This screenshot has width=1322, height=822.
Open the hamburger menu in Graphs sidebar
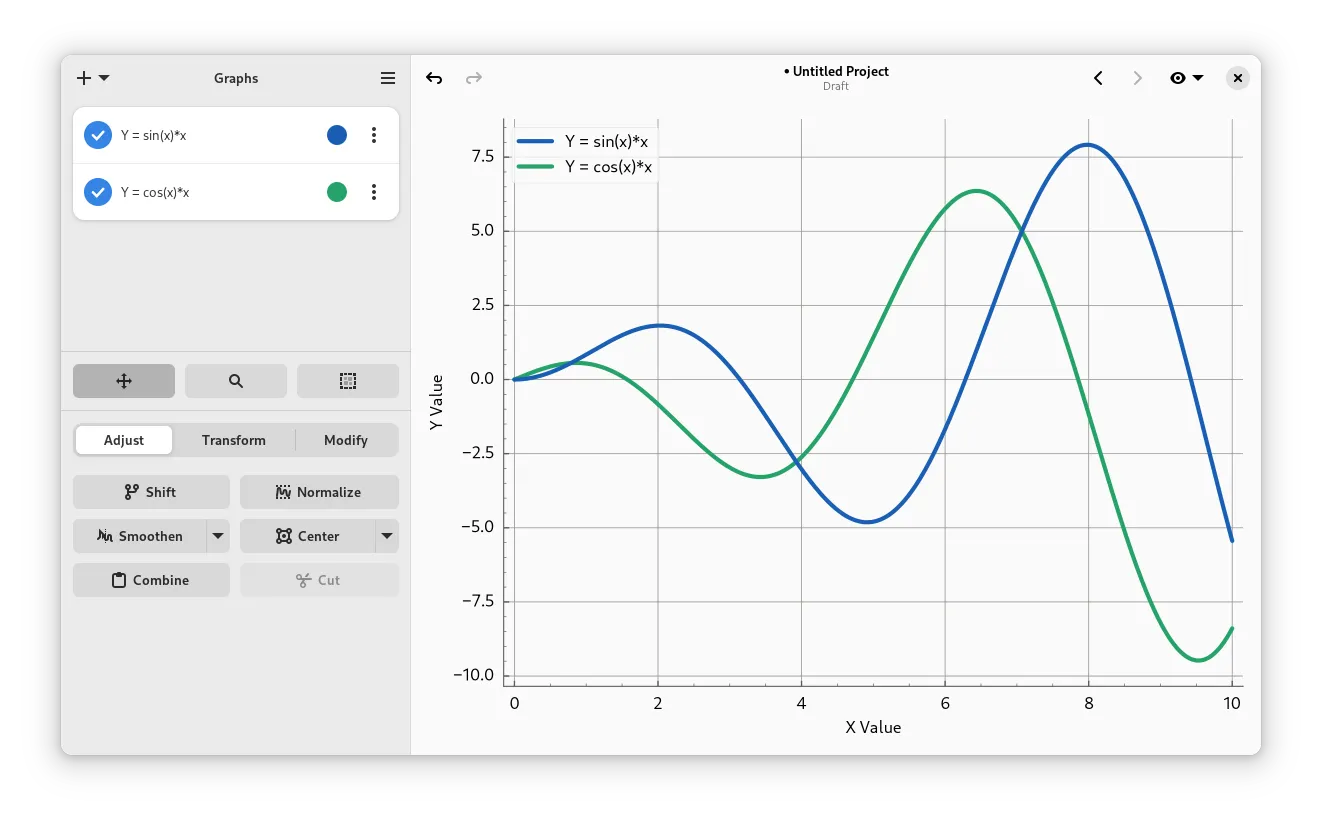388,78
